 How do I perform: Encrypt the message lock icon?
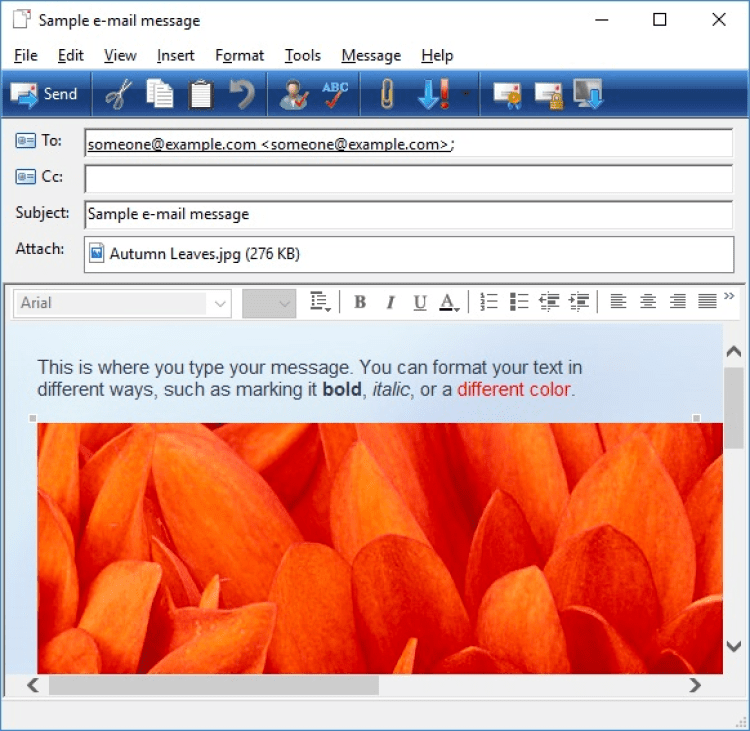click(x=549, y=95)
